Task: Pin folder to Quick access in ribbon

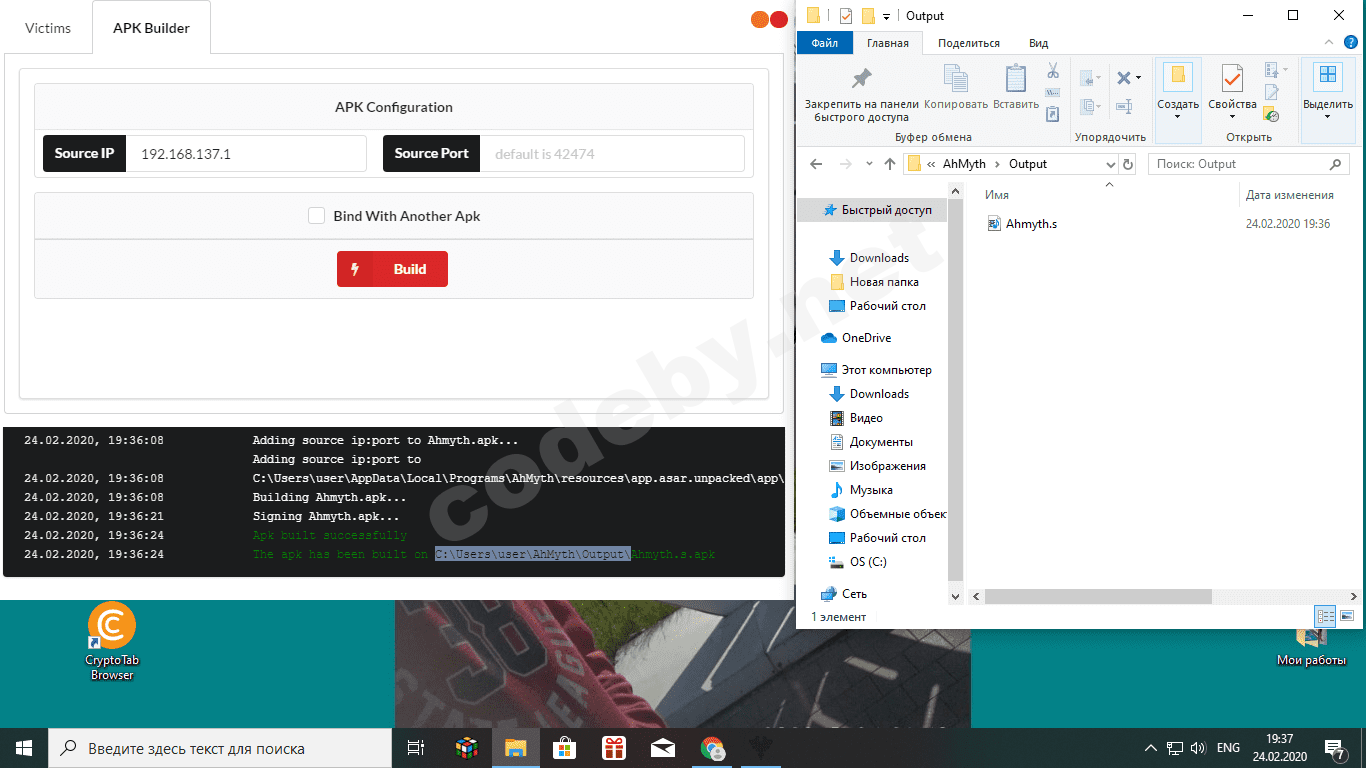Action: (861, 95)
